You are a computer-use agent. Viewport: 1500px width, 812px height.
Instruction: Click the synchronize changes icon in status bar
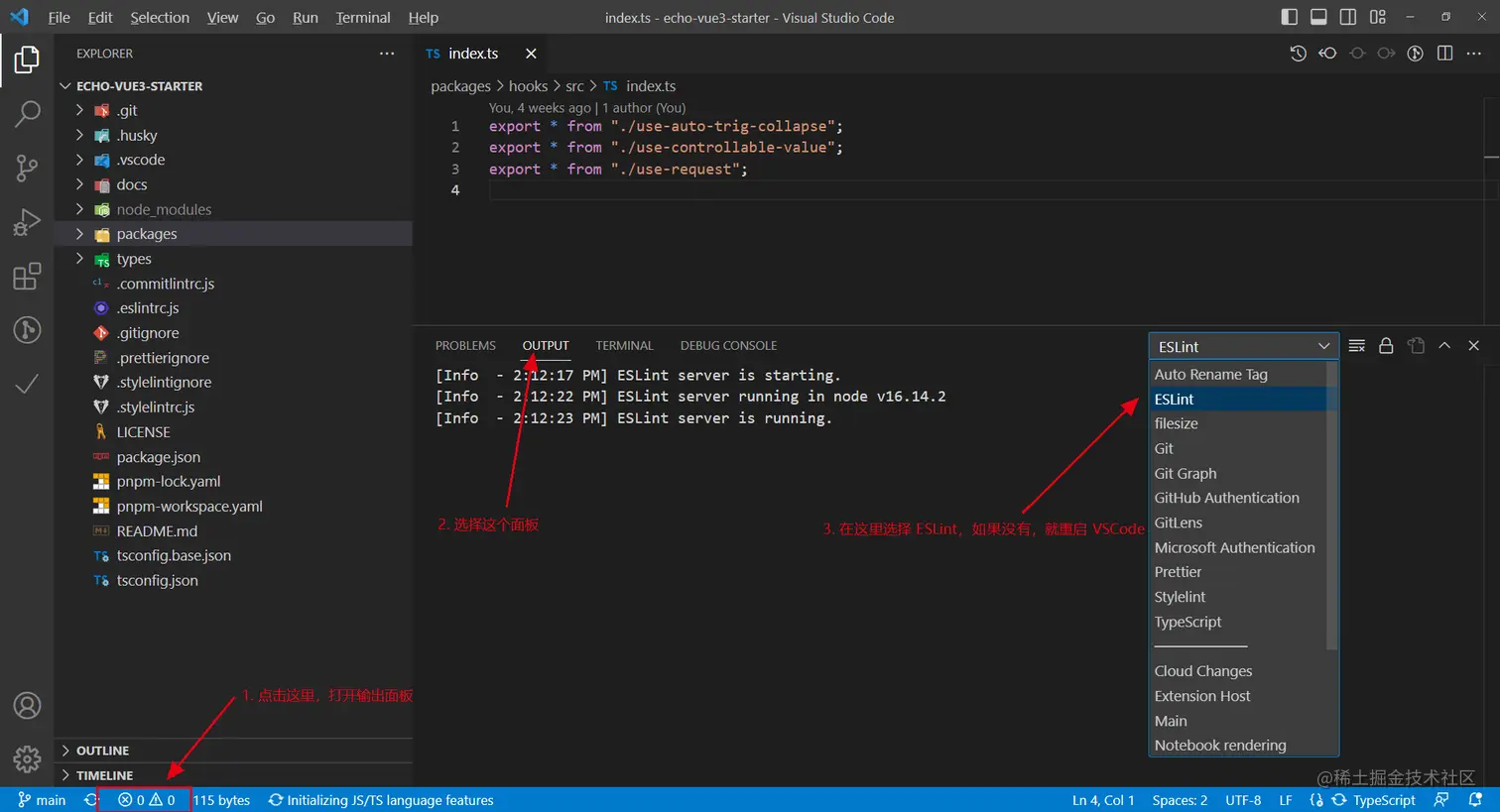(x=91, y=800)
